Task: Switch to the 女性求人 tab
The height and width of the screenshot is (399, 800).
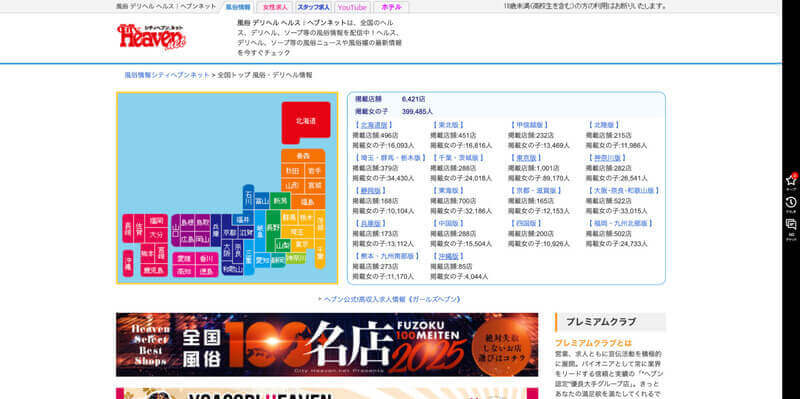Action: (x=275, y=8)
